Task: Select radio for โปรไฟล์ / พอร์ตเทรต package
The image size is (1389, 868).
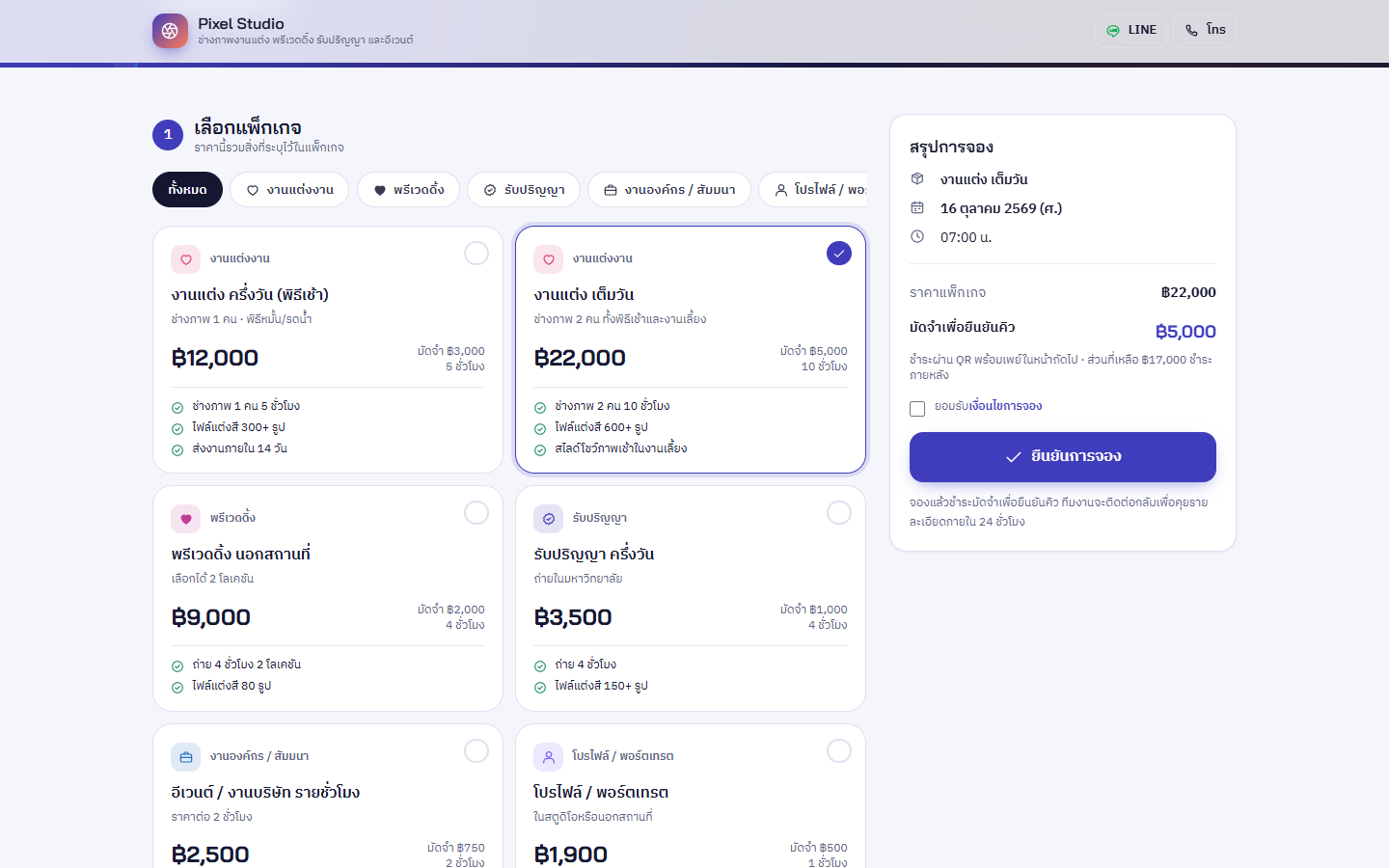Action: [839, 751]
